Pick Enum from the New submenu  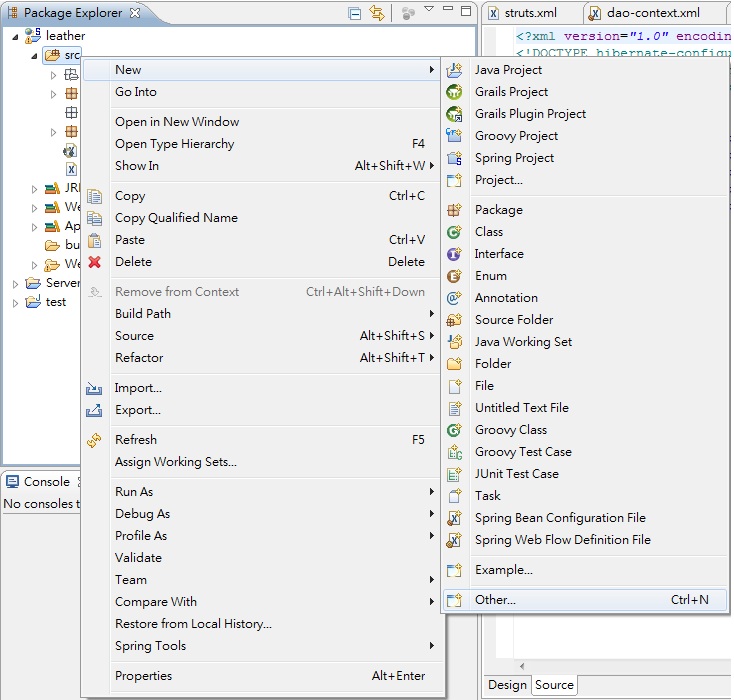coord(490,276)
